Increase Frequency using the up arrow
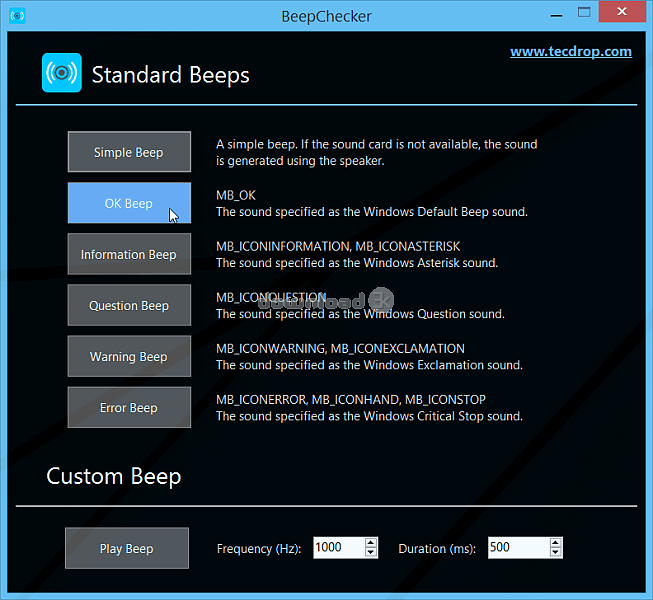The height and width of the screenshot is (600, 653). point(371,543)
